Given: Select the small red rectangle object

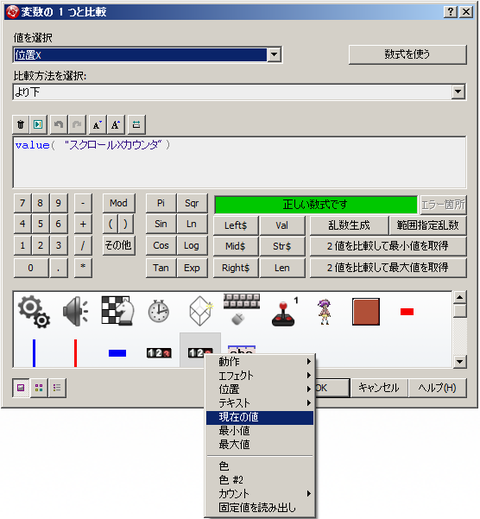Looking at the screenshot, I should click(x=407, y=312).
